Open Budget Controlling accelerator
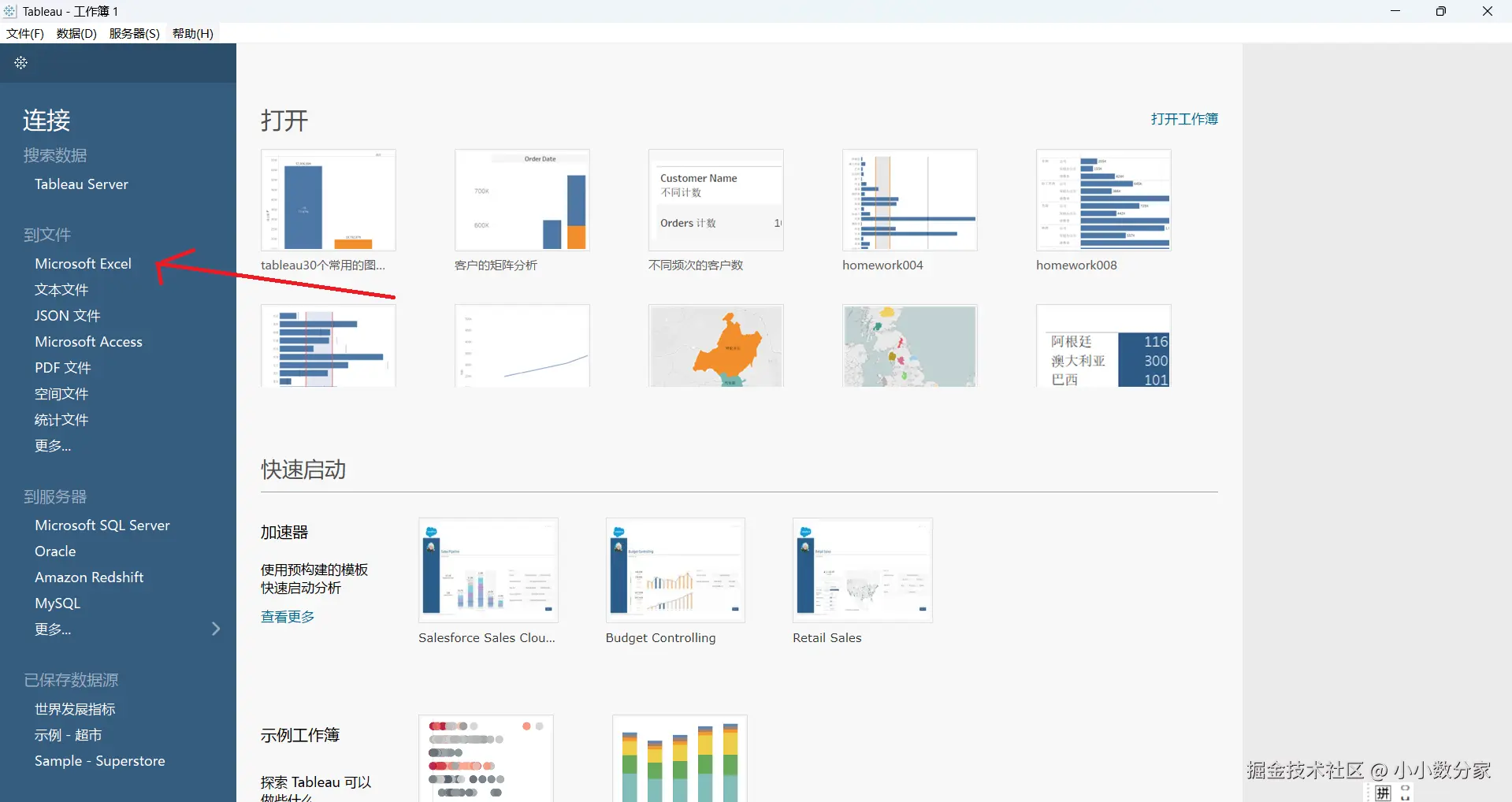Image resolution: width=1512 pixels, height=802 pixels. [675, 570]
